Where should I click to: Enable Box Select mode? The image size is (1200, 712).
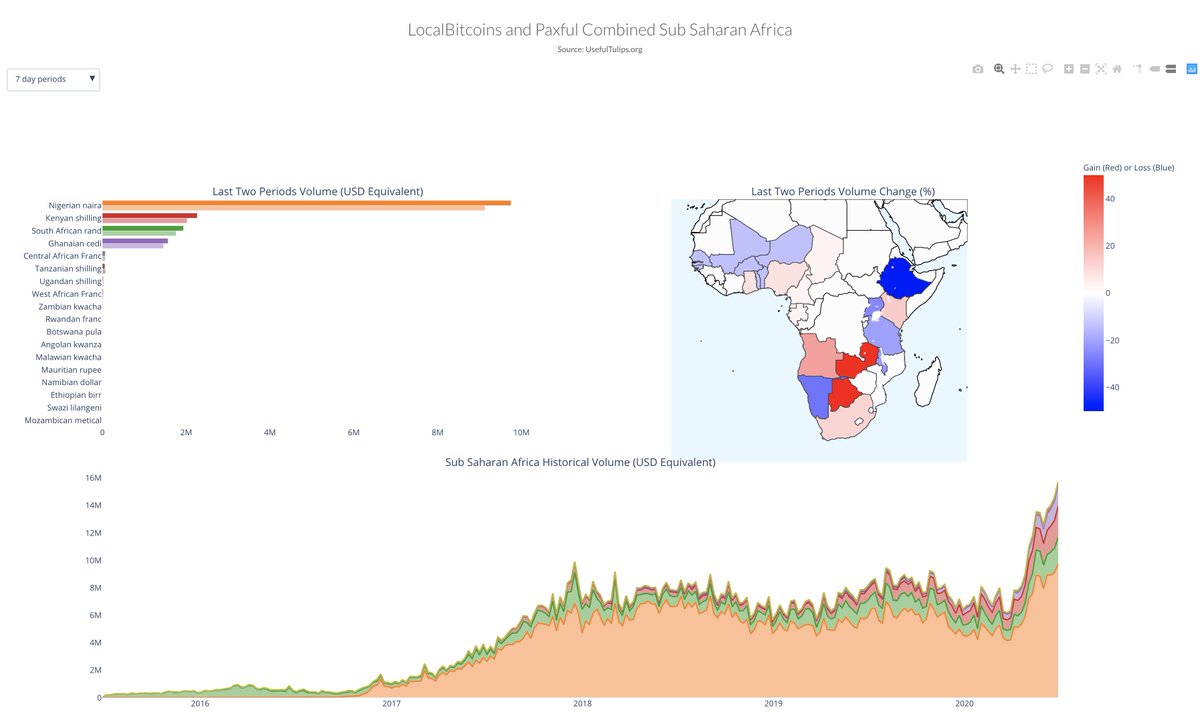pyautogui.click(x=1031, y=68)
